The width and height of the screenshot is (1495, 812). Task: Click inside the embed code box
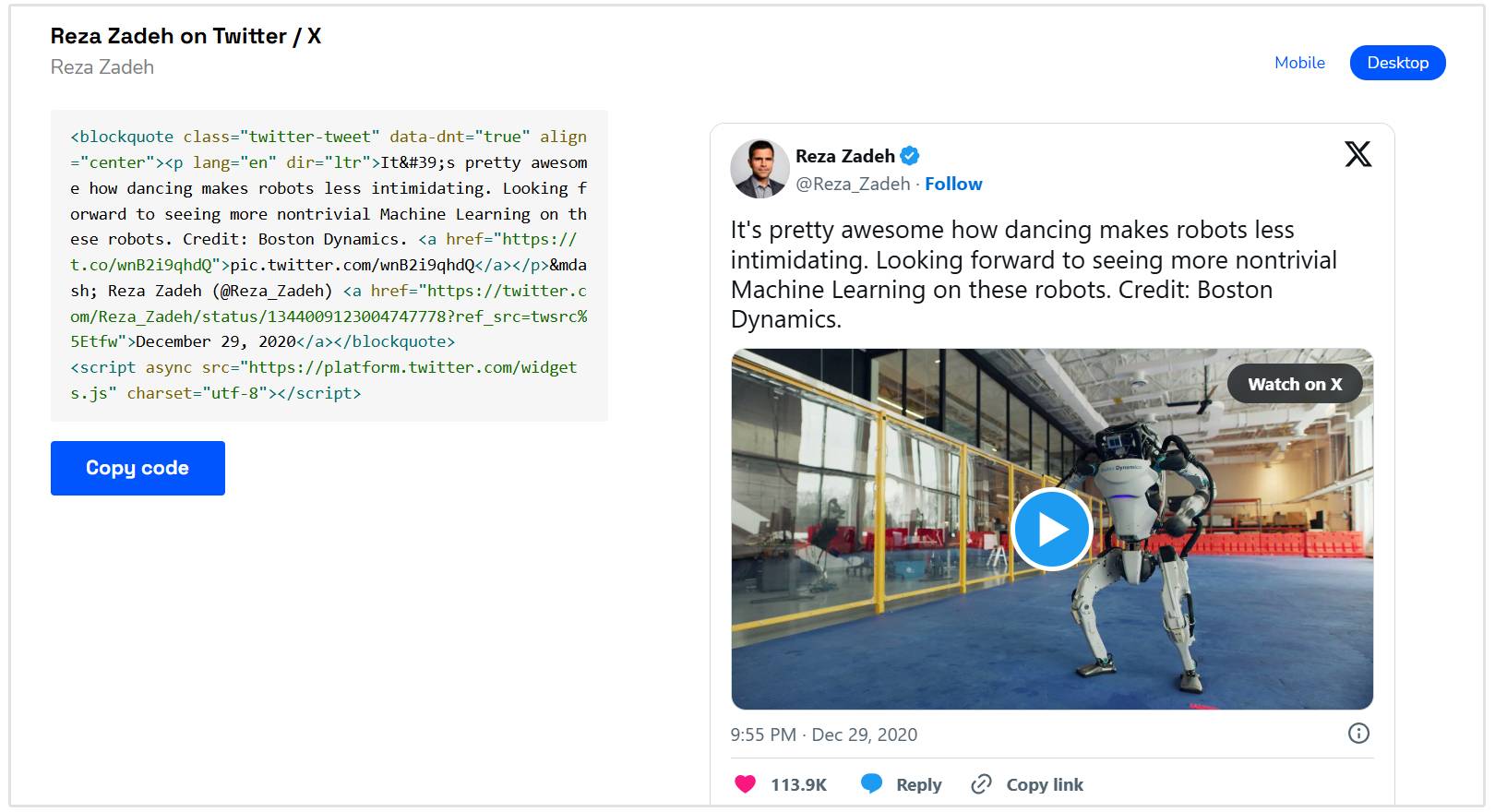coord(329,265)
